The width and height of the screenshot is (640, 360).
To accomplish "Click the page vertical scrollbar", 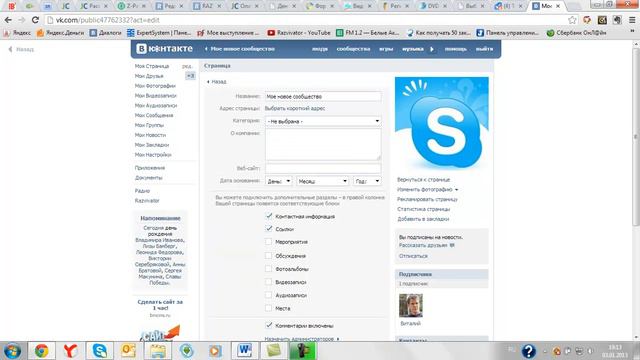I will point(636,137).
